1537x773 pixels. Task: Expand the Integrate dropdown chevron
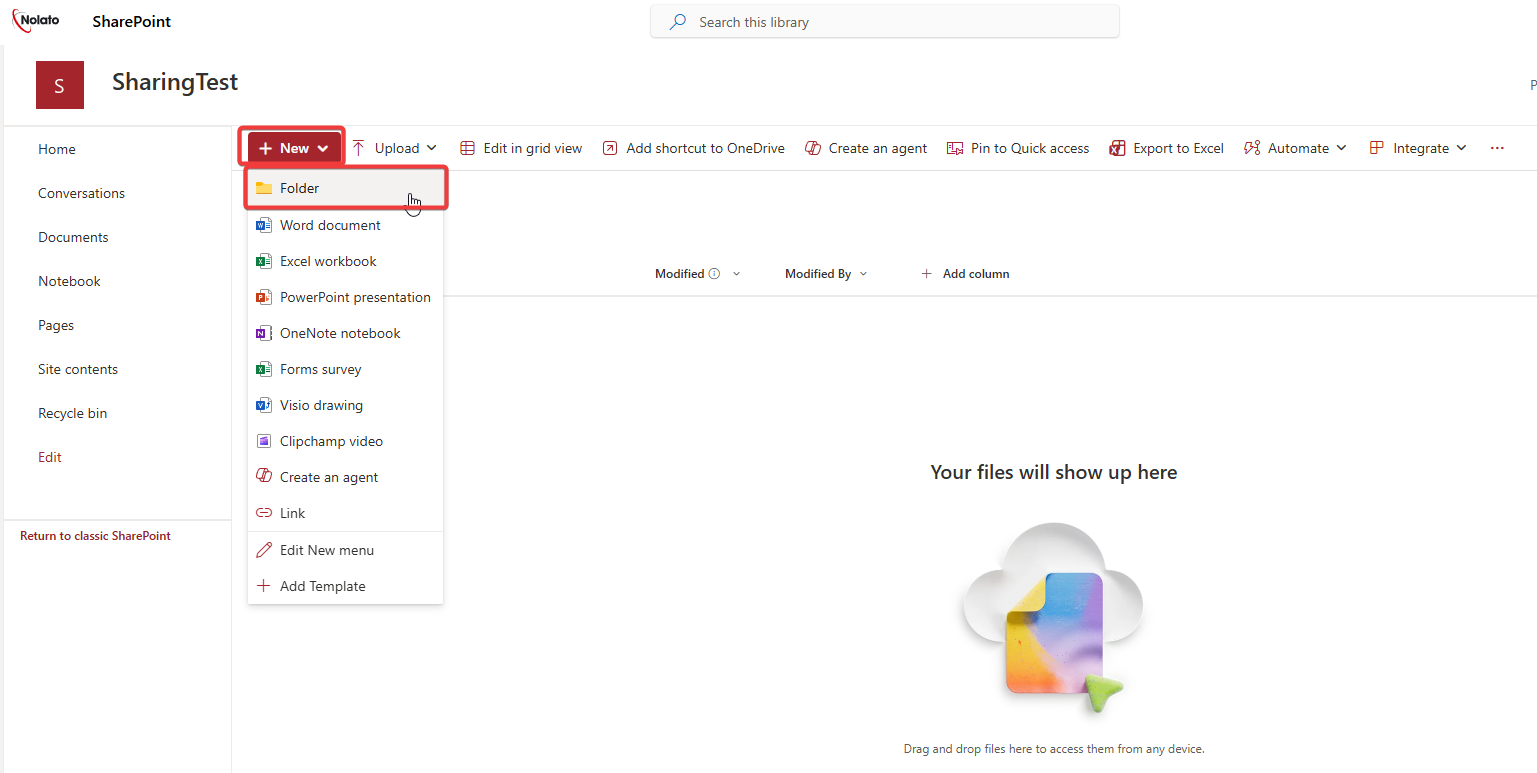click(x=1462, y=148)
